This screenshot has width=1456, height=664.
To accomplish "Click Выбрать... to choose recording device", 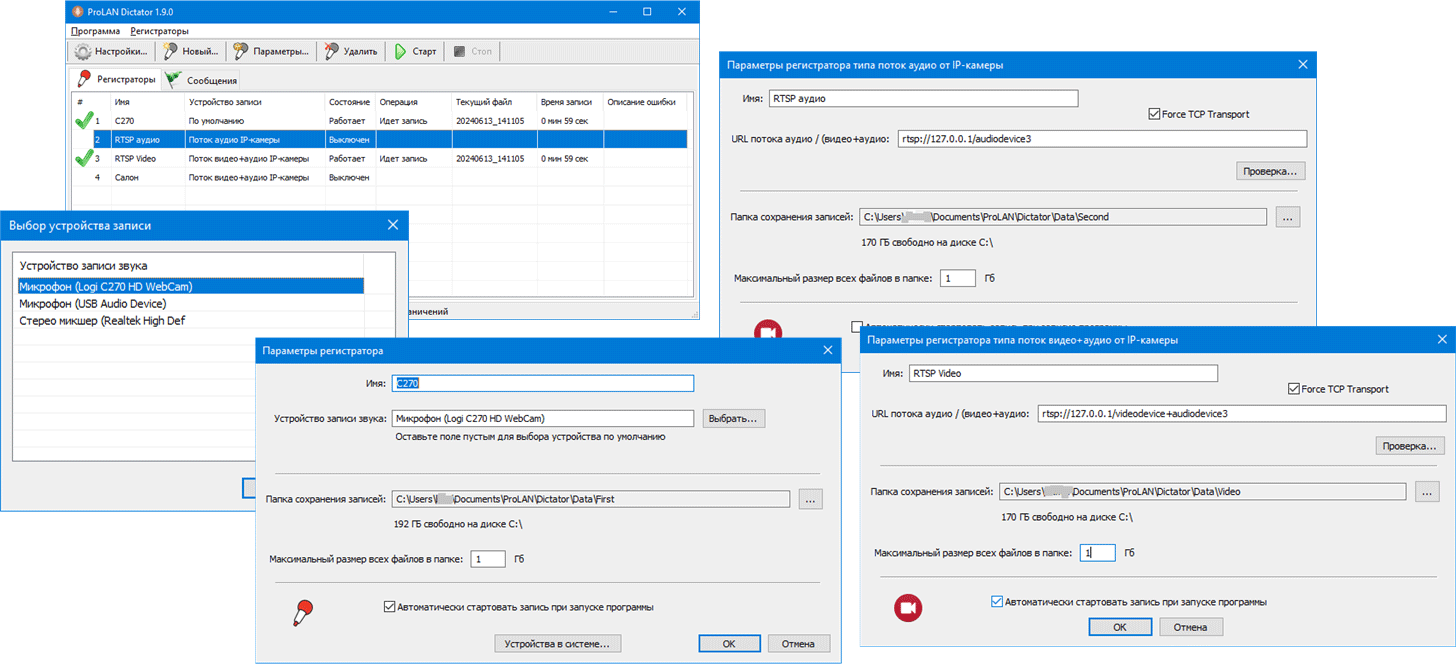I will coord(734,418).
